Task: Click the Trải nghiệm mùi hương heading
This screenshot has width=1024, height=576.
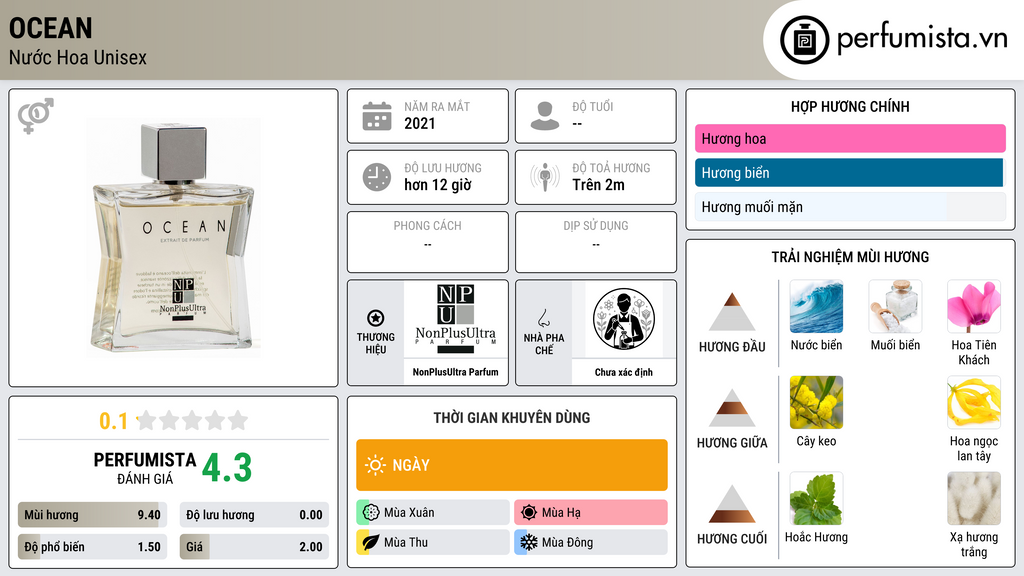Action: pos(850,257)
